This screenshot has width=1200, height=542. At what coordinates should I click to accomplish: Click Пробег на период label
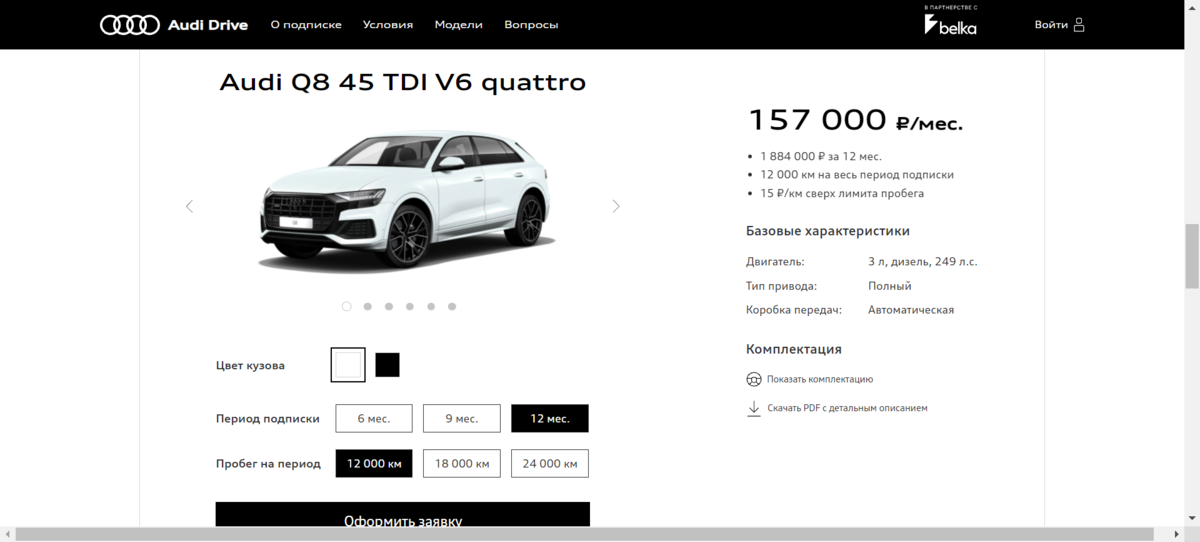pyautogui.click(x=268, y=464)
